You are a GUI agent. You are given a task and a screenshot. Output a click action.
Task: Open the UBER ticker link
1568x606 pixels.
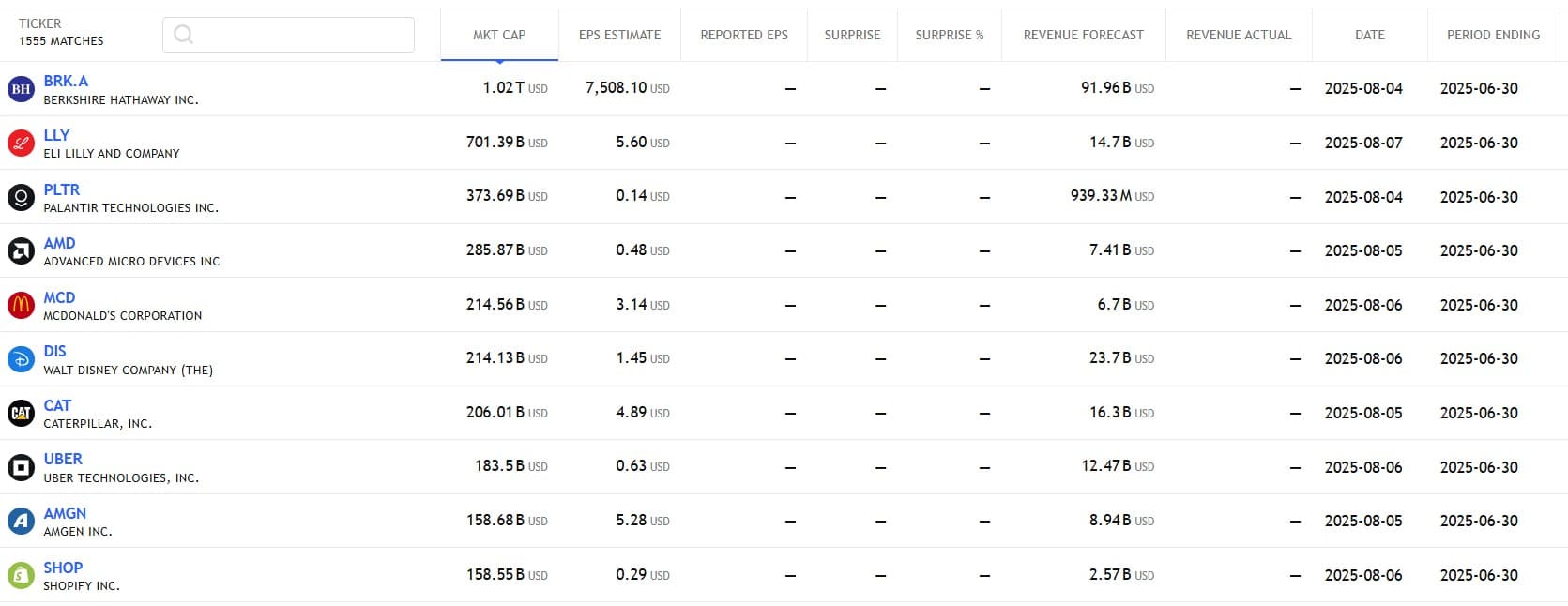[x=63, y=459]
